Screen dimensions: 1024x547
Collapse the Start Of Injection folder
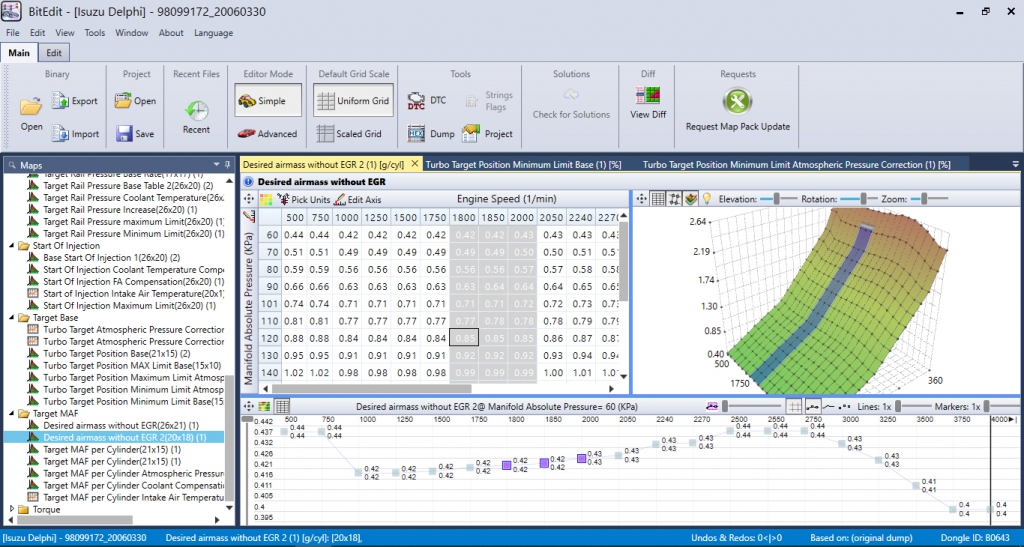pos(12,246)
